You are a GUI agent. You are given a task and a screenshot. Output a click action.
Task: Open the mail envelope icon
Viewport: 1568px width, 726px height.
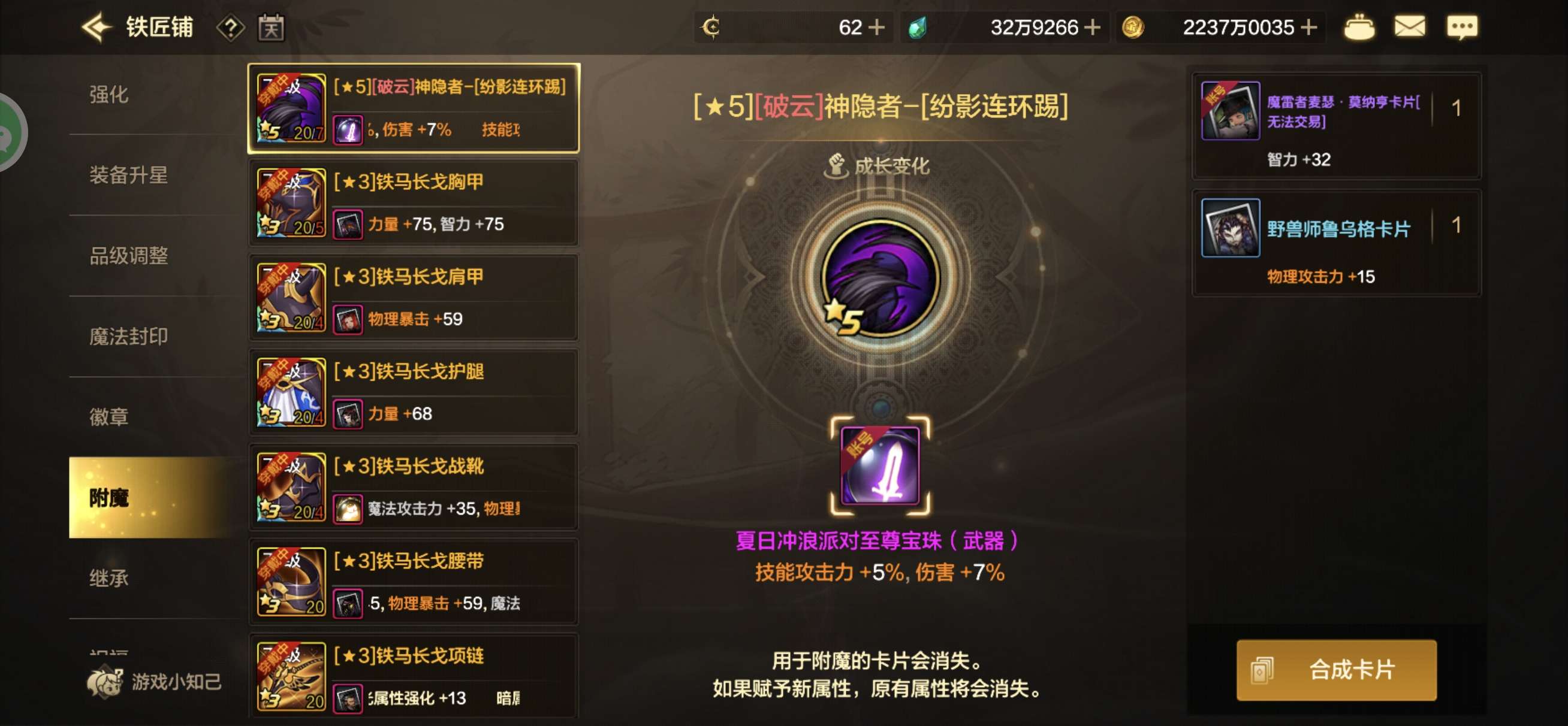tap(1409, 27)
